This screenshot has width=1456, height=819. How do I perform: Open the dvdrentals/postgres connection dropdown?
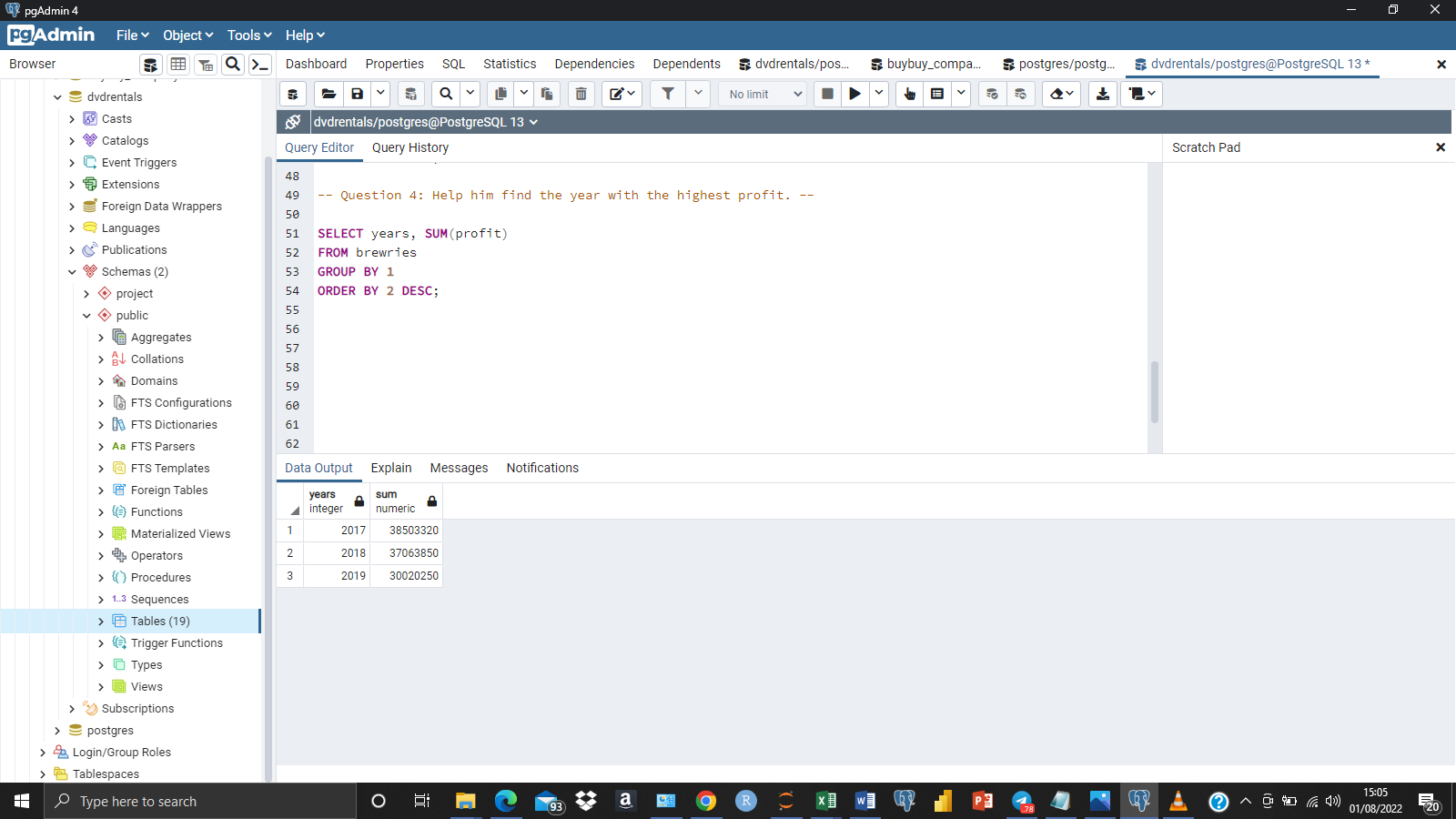click(534, 121)
